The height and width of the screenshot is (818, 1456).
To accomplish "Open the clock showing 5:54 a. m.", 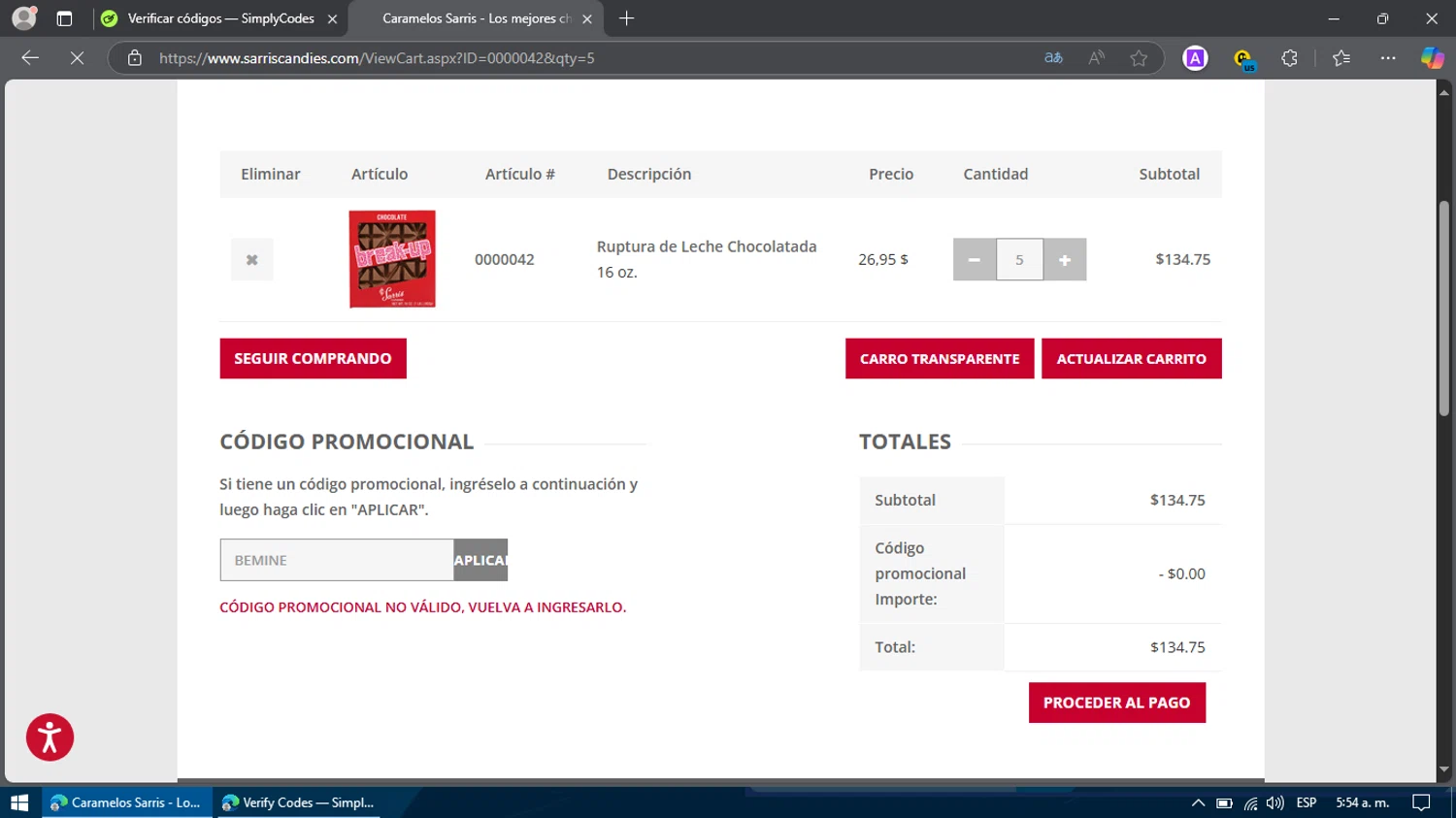I will click(1362, 802).
